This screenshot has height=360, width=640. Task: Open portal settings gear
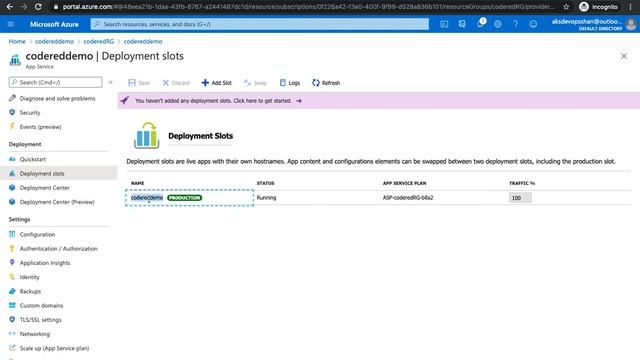(x=498, y=24)
